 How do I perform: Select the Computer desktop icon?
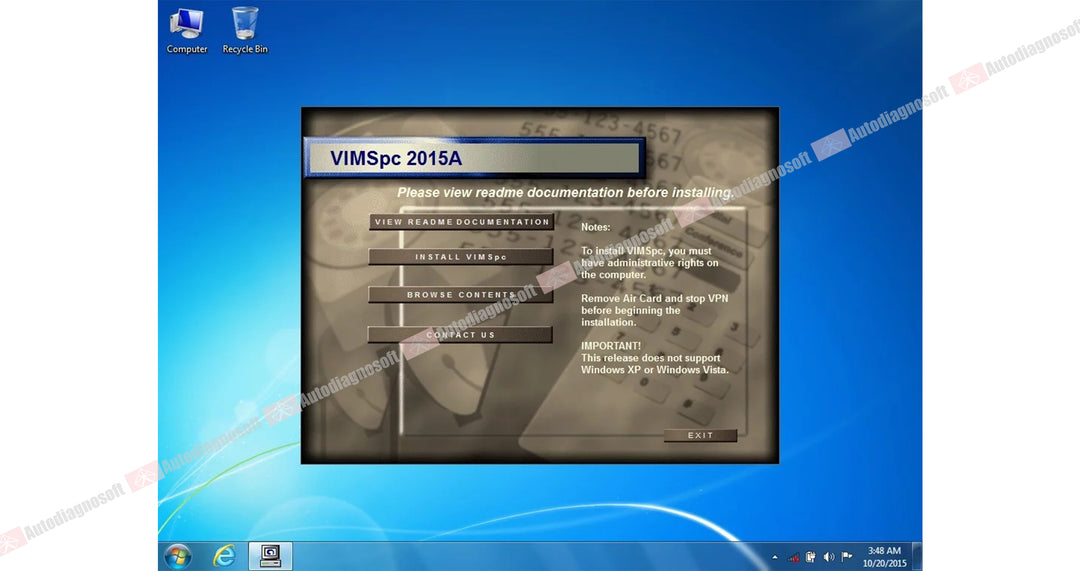tap(187, 31)
